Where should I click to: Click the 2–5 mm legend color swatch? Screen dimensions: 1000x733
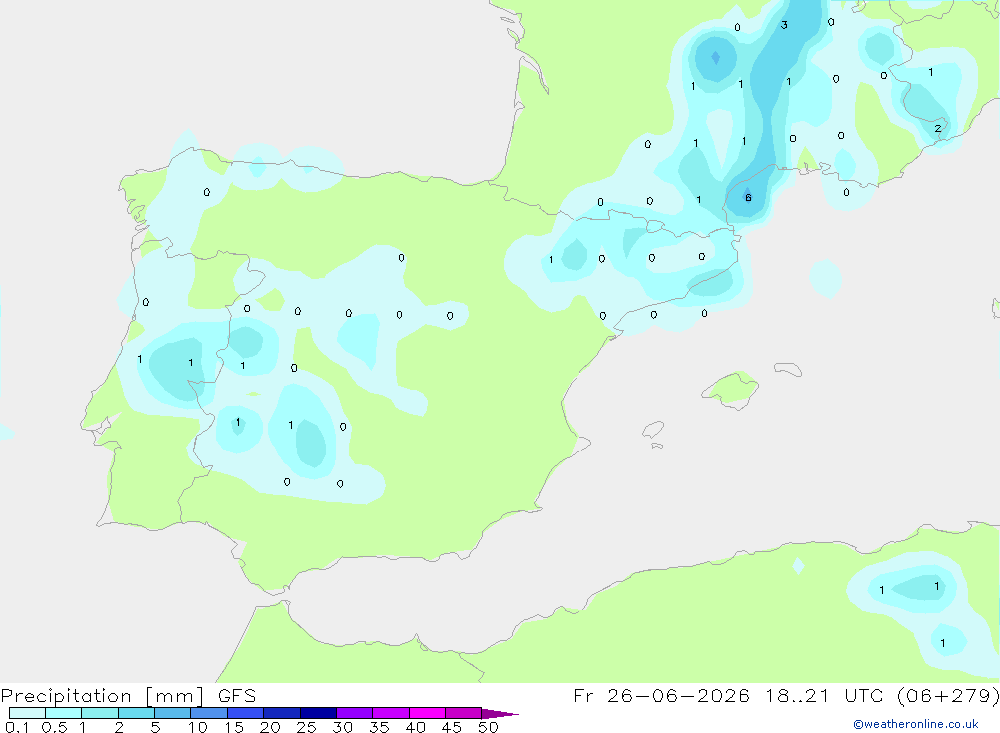click(x=136, y=713)
